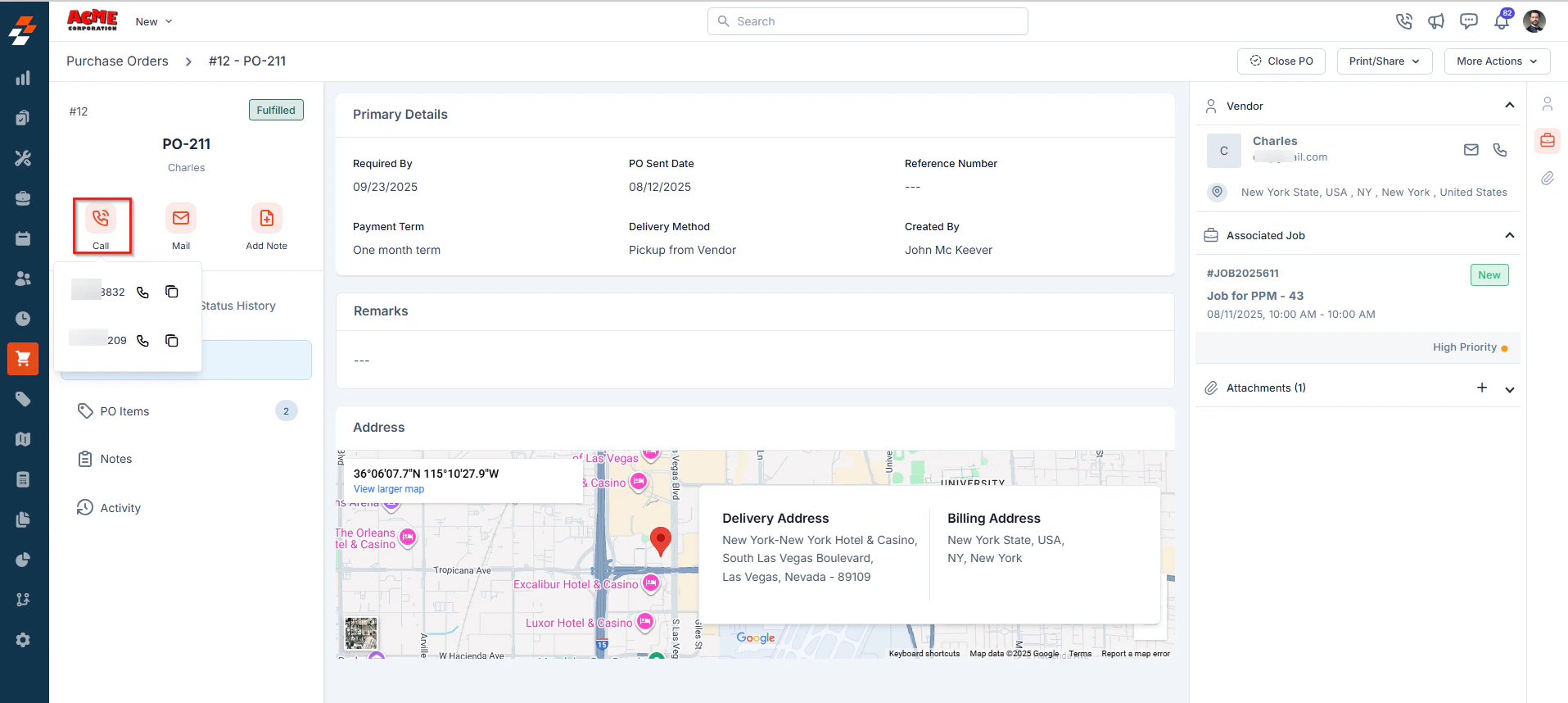This screenshot has height=703, width=1568.
Task: Call vendor Charles using phone icon
Action: click(1500, 150)
